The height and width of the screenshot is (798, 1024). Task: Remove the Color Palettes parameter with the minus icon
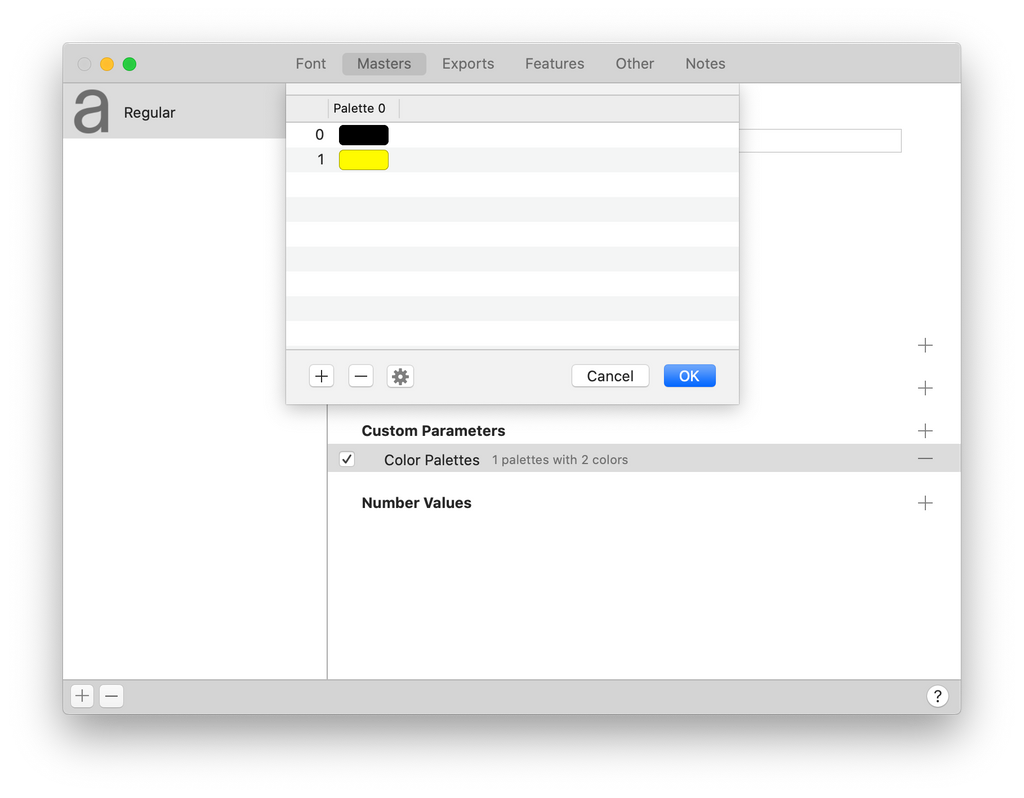click(925, 459)
